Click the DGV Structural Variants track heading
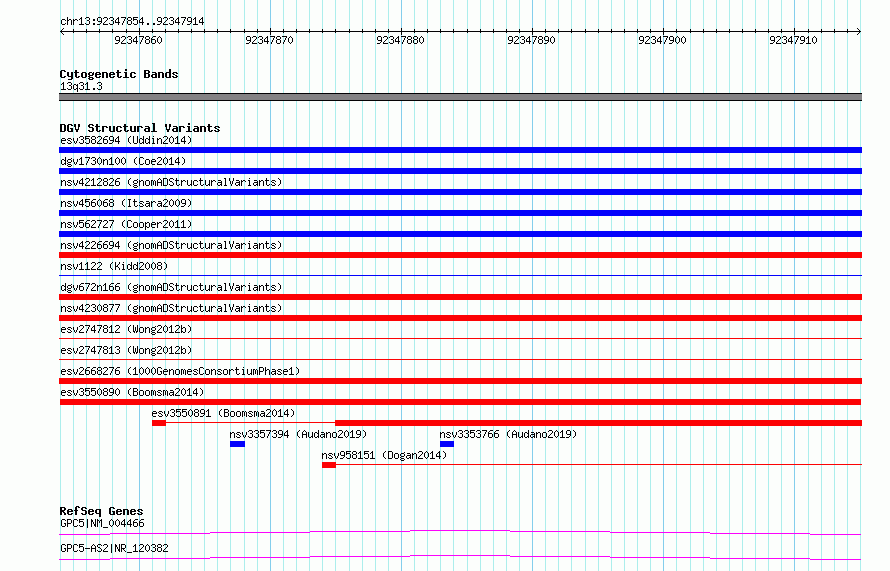This screenshot has height=571, width=890. [140, 128]
